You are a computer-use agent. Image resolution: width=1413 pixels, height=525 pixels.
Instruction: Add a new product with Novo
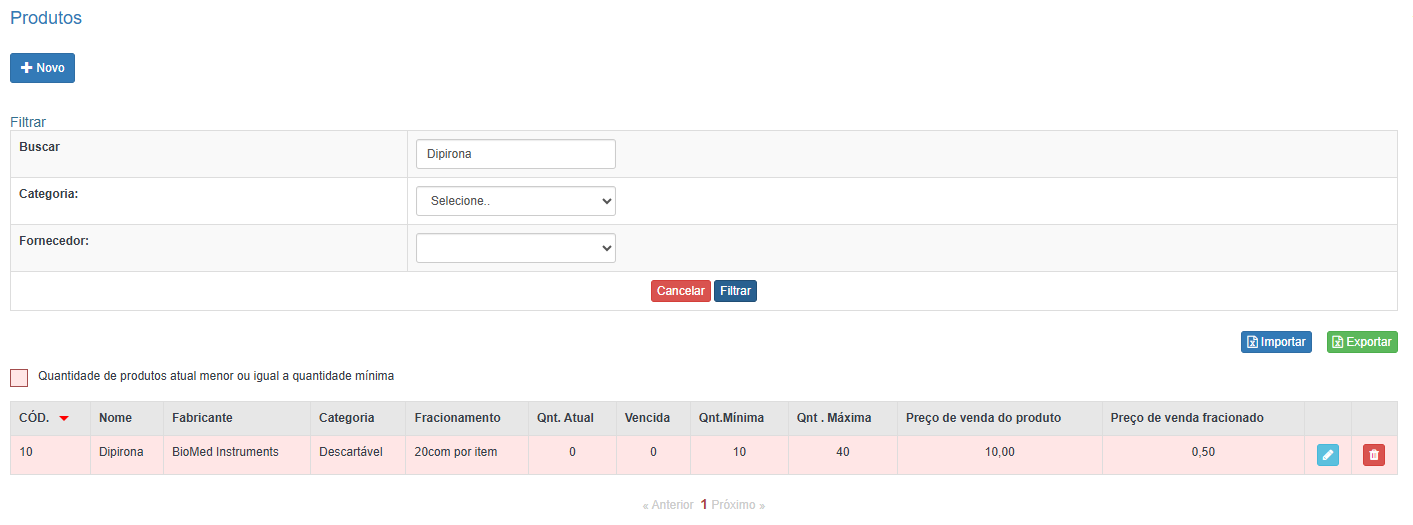click(x=42, y=68)
